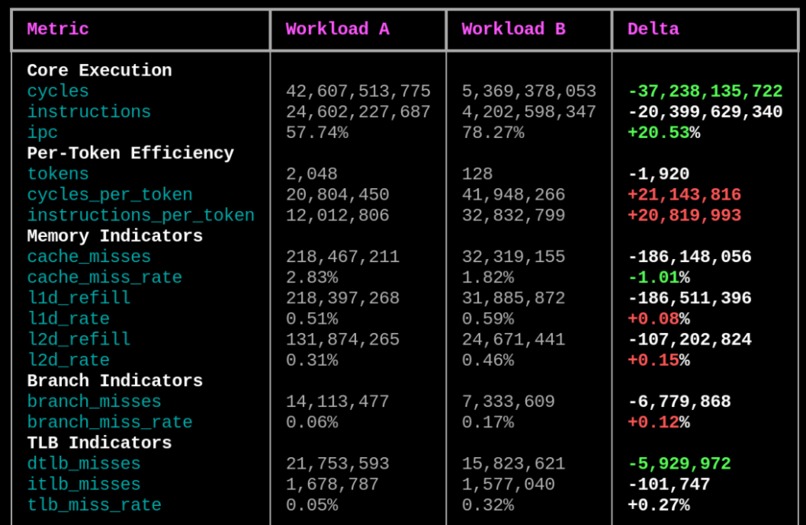This screenshot has height=525, width=806.
Task: Click the tlb_miss_rate delta +0.27%
Action: (658, 505)
